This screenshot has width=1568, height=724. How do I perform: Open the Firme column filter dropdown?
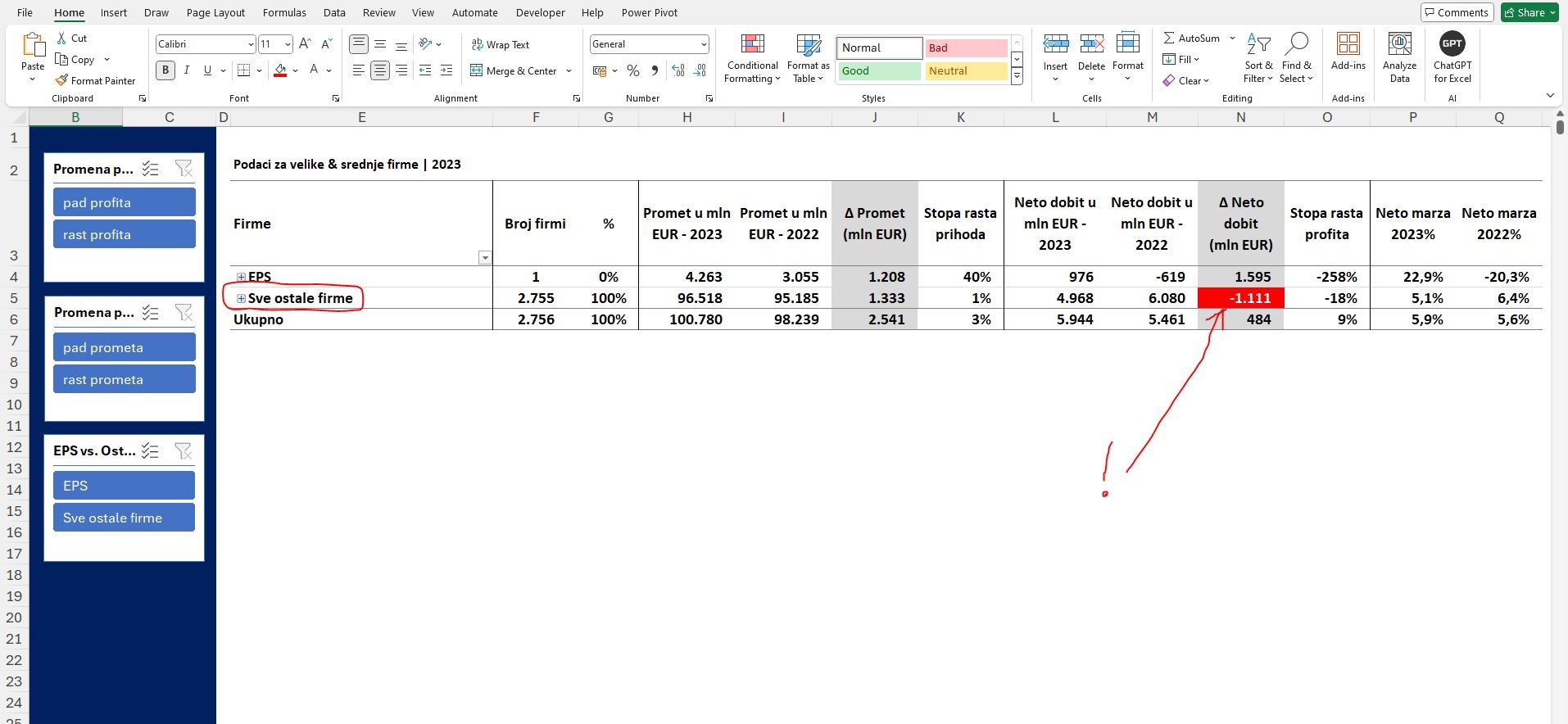pyautogui.click(x=485, y=258)
